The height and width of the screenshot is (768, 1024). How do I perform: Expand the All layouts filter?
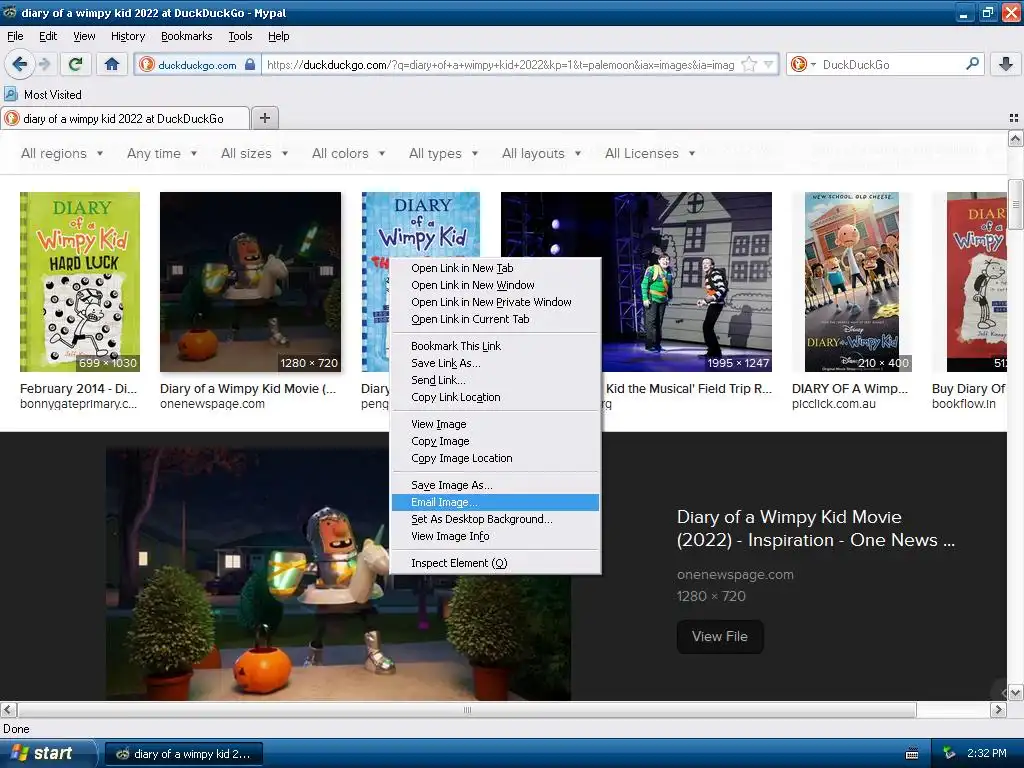[x=541, y=153]
